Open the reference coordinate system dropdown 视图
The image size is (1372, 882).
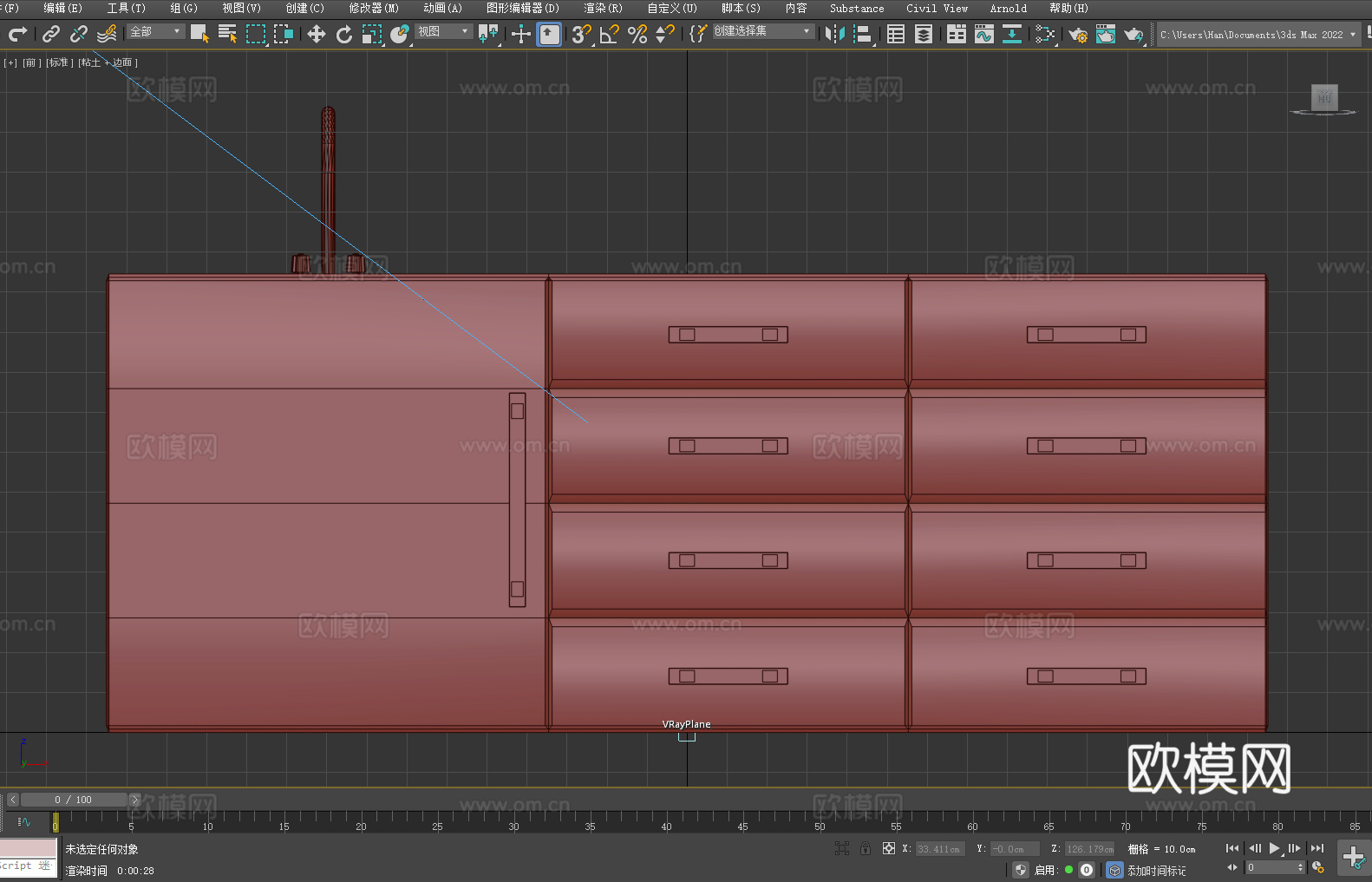click(x=443, y=31)
